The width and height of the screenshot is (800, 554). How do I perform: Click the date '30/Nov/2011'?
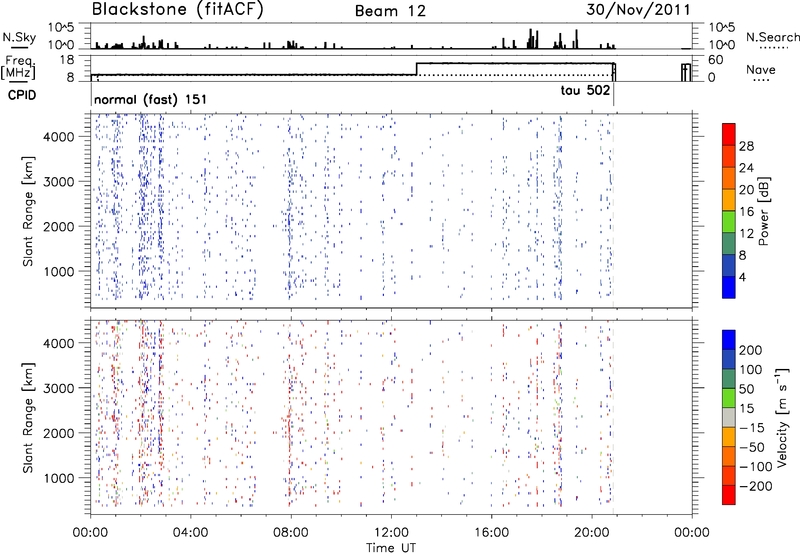coord(638,10)
